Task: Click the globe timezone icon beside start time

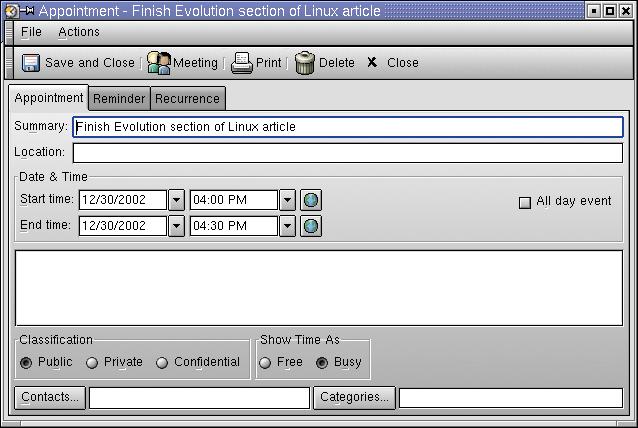Action: 311,200
